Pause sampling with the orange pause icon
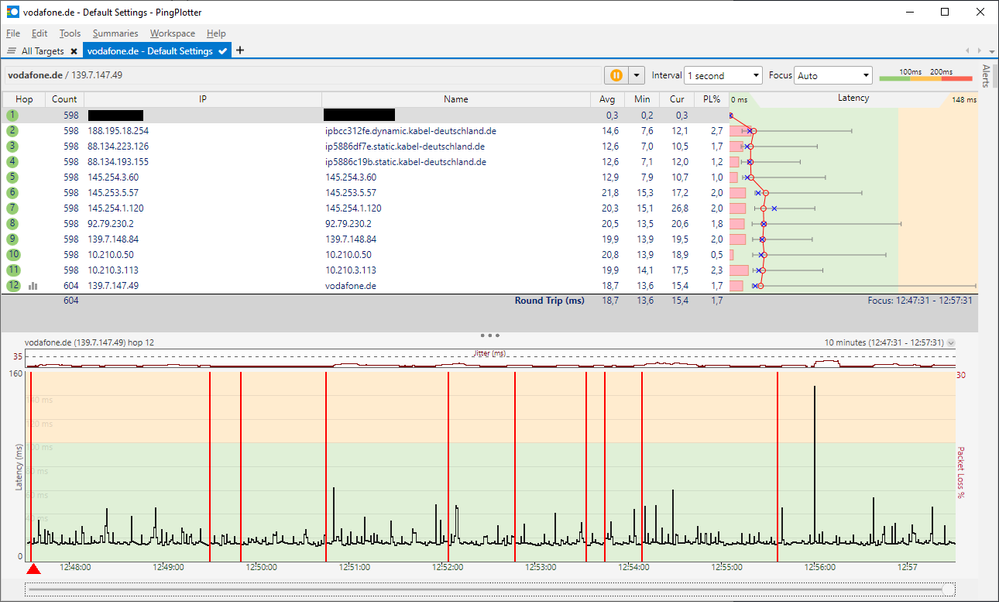 click(x=614, y=75)
